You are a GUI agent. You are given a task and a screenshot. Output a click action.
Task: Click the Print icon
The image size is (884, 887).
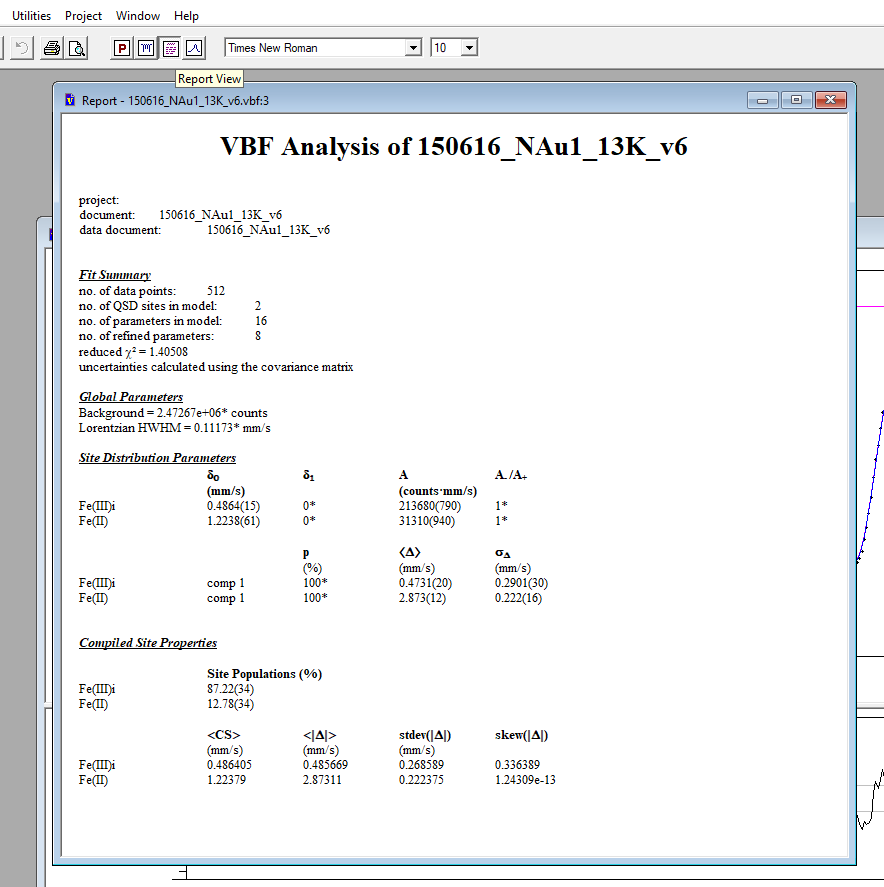(x=52, y=48)
